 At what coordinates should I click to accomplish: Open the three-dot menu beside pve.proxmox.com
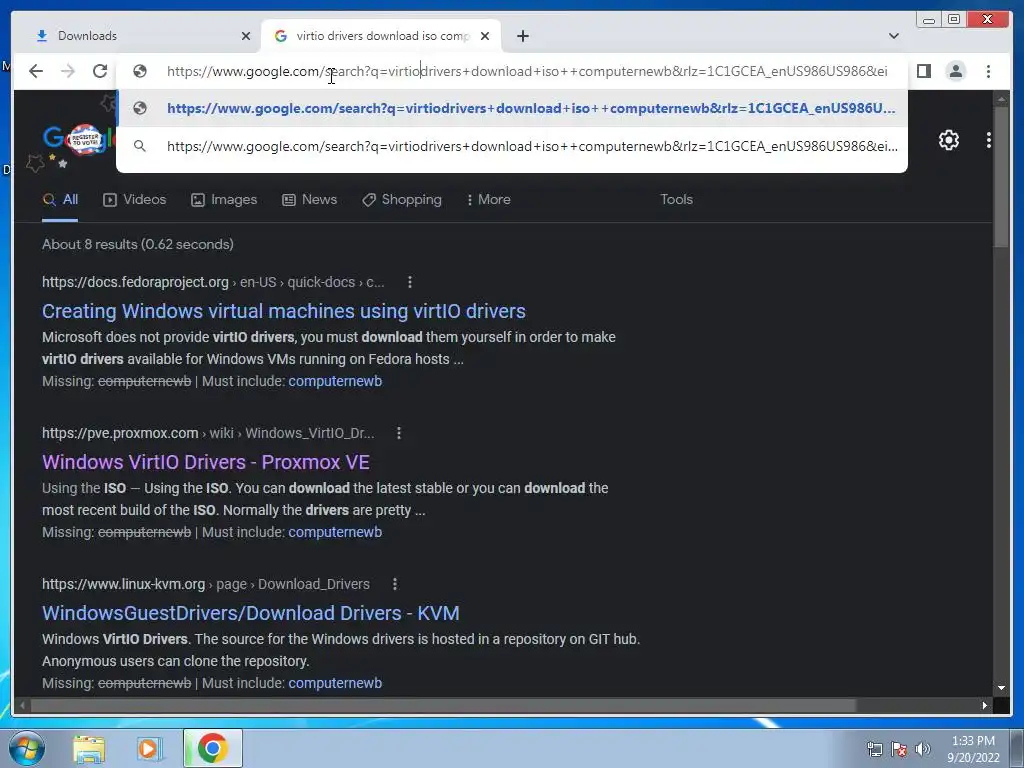[x=398, y=433]
